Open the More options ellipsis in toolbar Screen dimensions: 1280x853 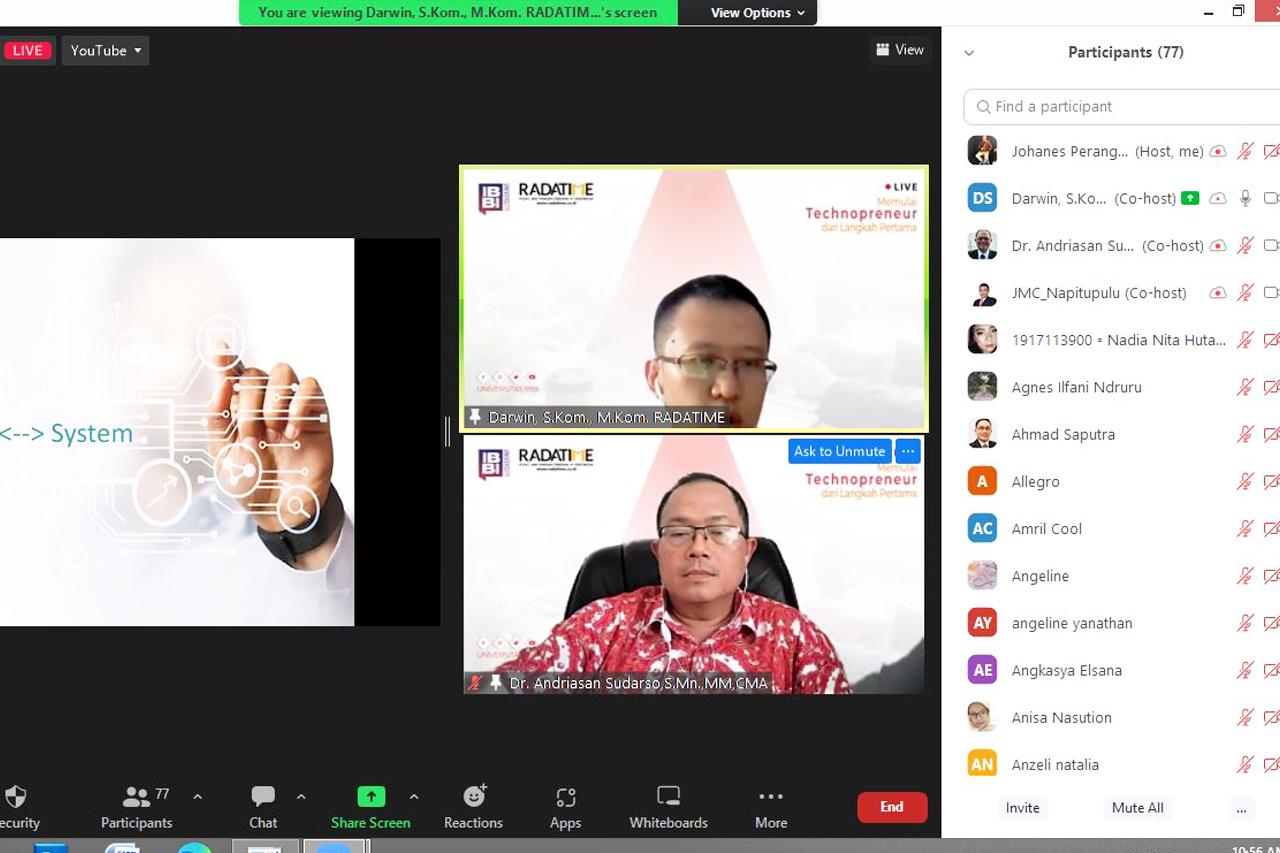tap(771, 797)
